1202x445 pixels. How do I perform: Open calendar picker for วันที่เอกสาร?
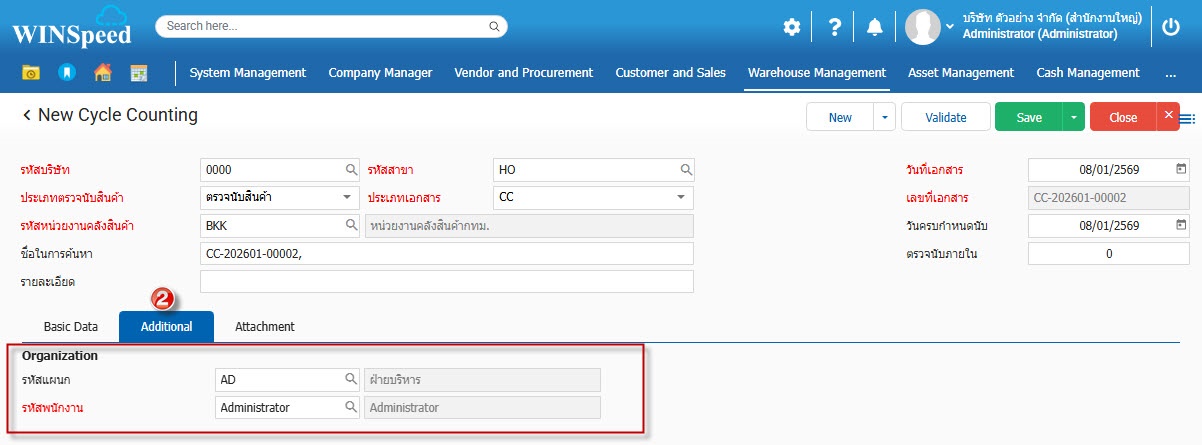[1181, 169]
